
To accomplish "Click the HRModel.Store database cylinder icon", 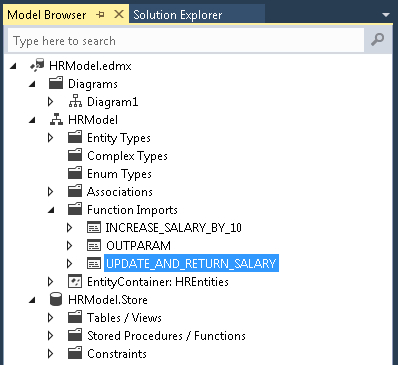I will (56, 299).
